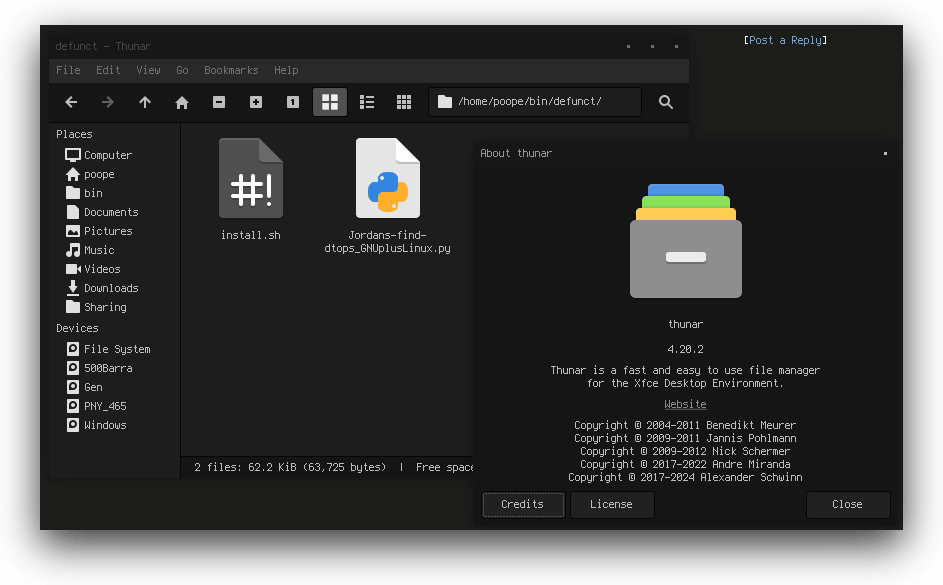This screenshot has width=943, height=585.
Task: Click the folder icon in the location bar
Action: coord(444,102)
